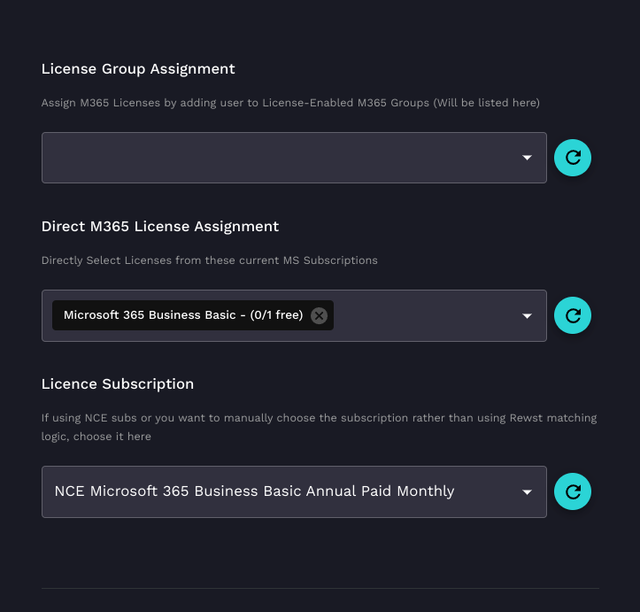Viewport: 640px width, 612px height.
Task: Refresh the Licence Subscription options
Action: click(x=573, y=491)
